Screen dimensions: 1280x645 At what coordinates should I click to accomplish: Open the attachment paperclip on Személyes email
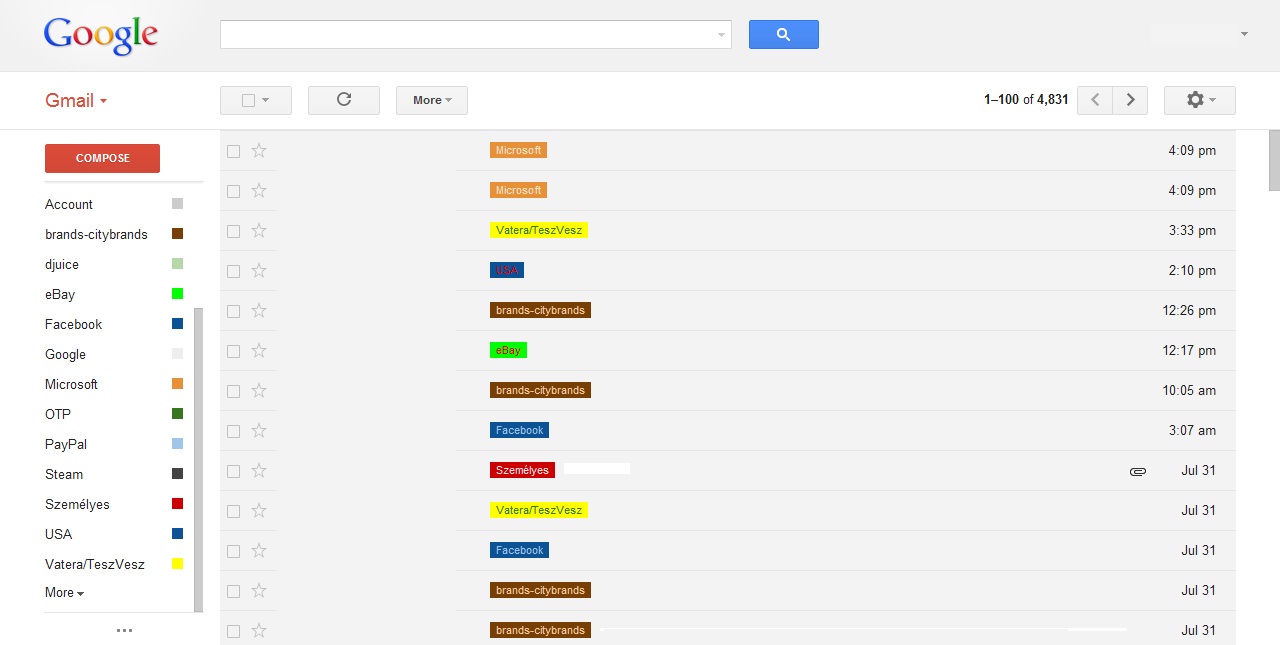(1138, 471)
